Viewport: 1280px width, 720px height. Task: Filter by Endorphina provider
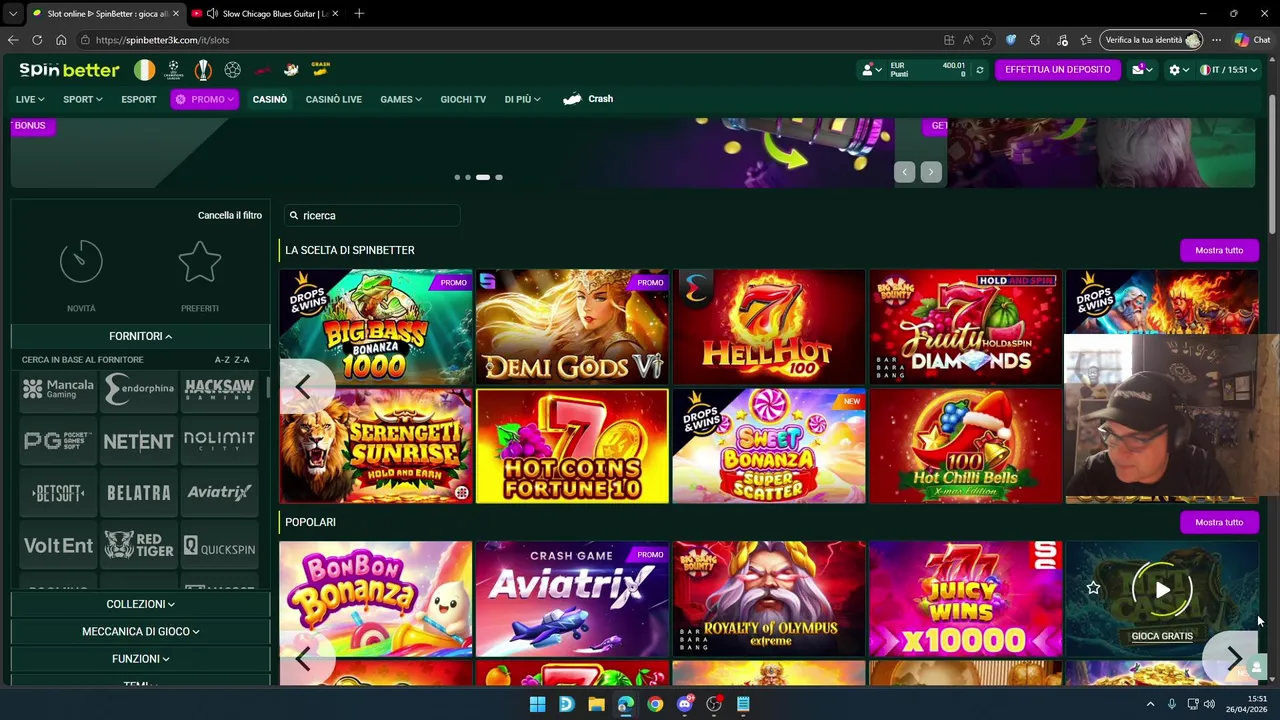coord(139,389)
